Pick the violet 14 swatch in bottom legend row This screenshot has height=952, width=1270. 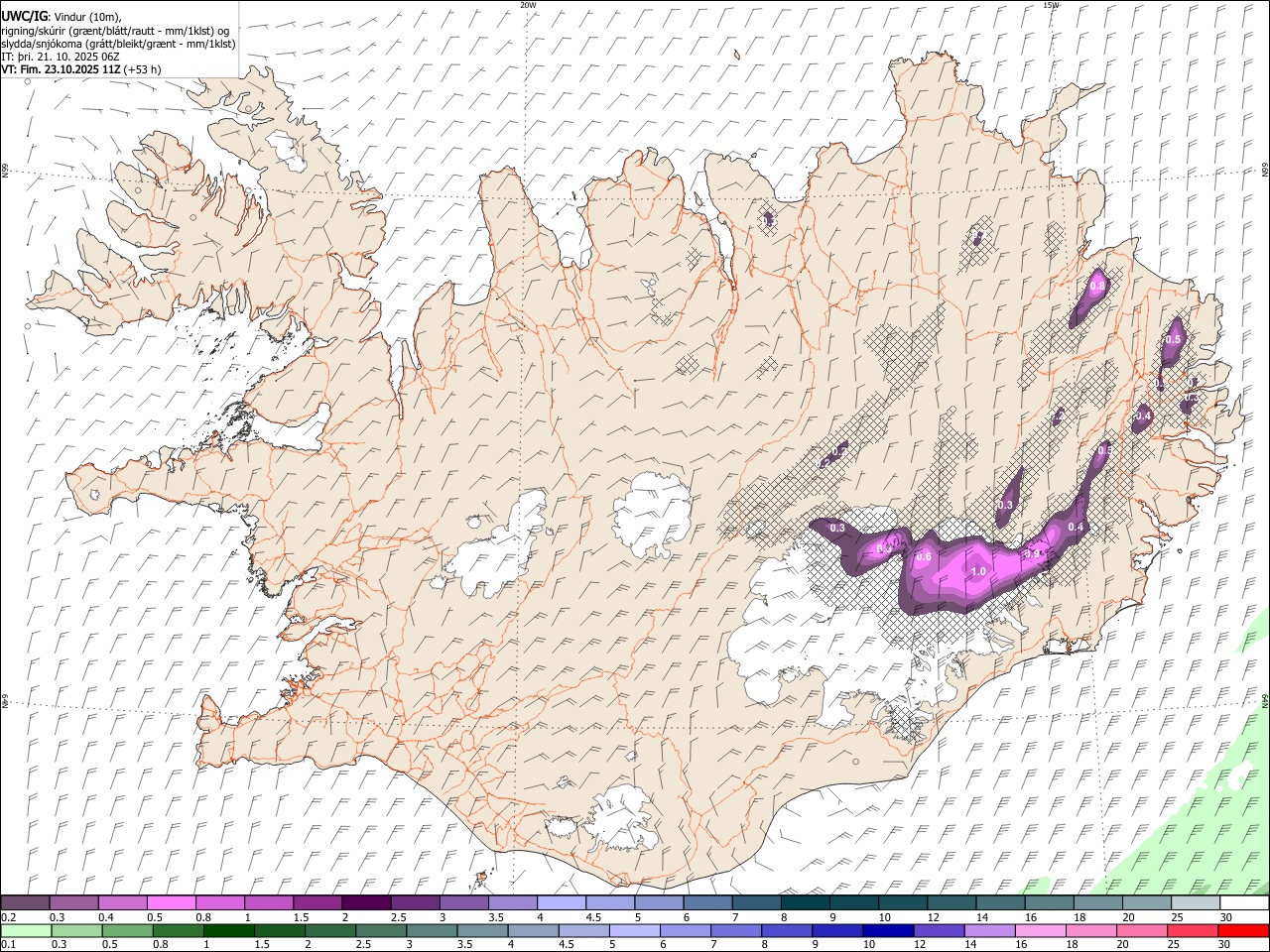pyautogui.click(x=990, y=931)
